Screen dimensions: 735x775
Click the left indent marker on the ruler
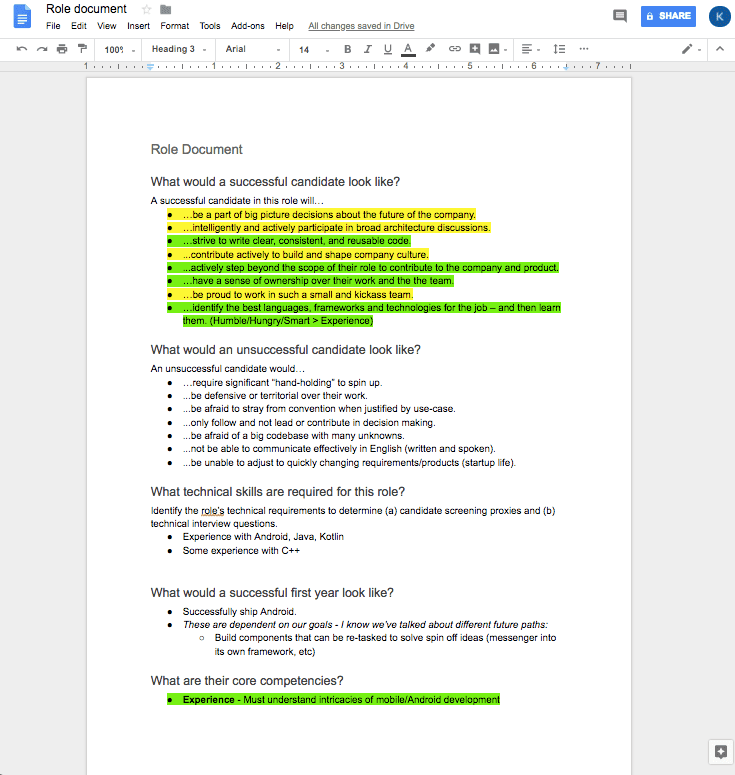[x=150, y=66]
